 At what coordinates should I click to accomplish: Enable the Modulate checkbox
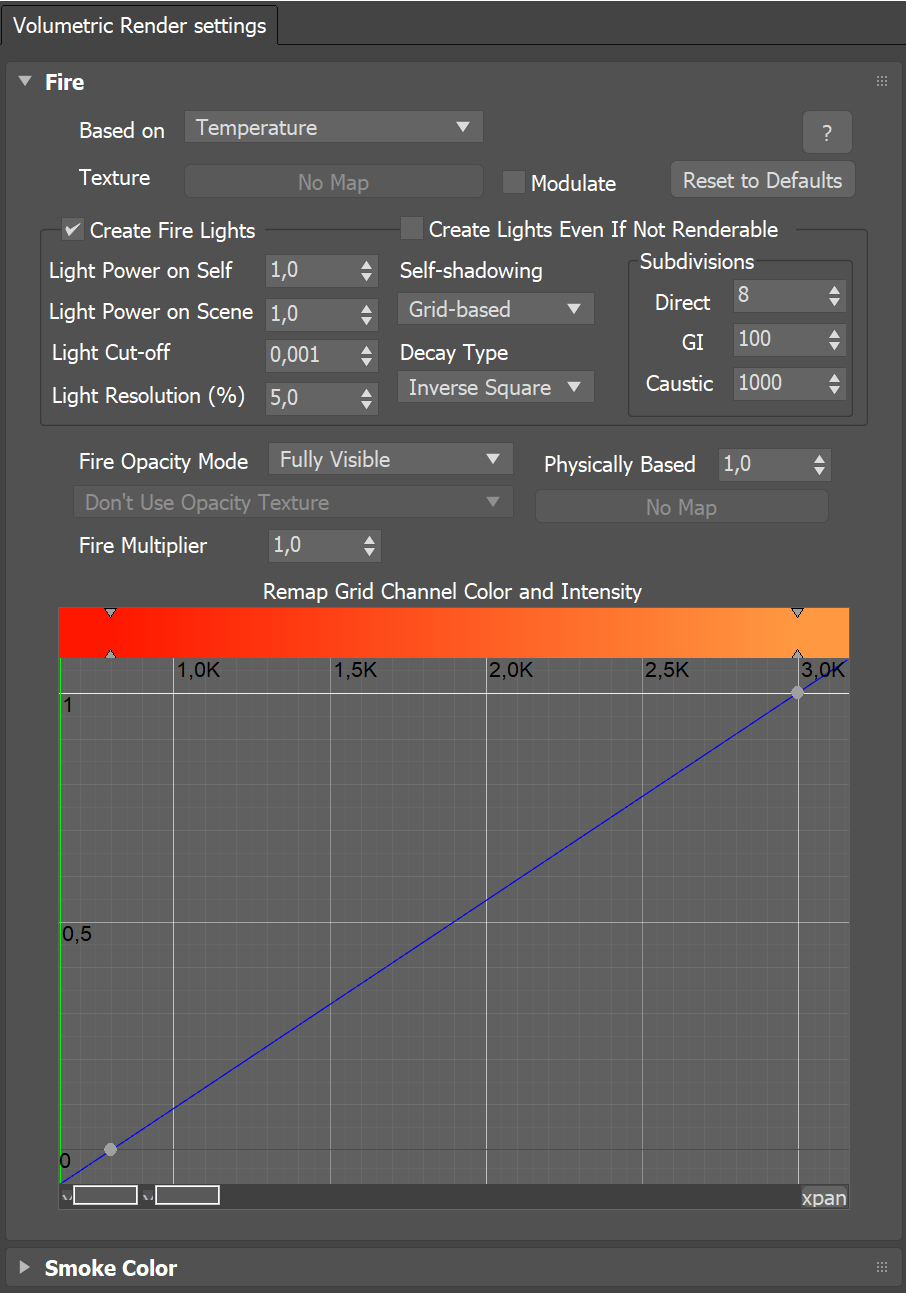coord(513,183)
